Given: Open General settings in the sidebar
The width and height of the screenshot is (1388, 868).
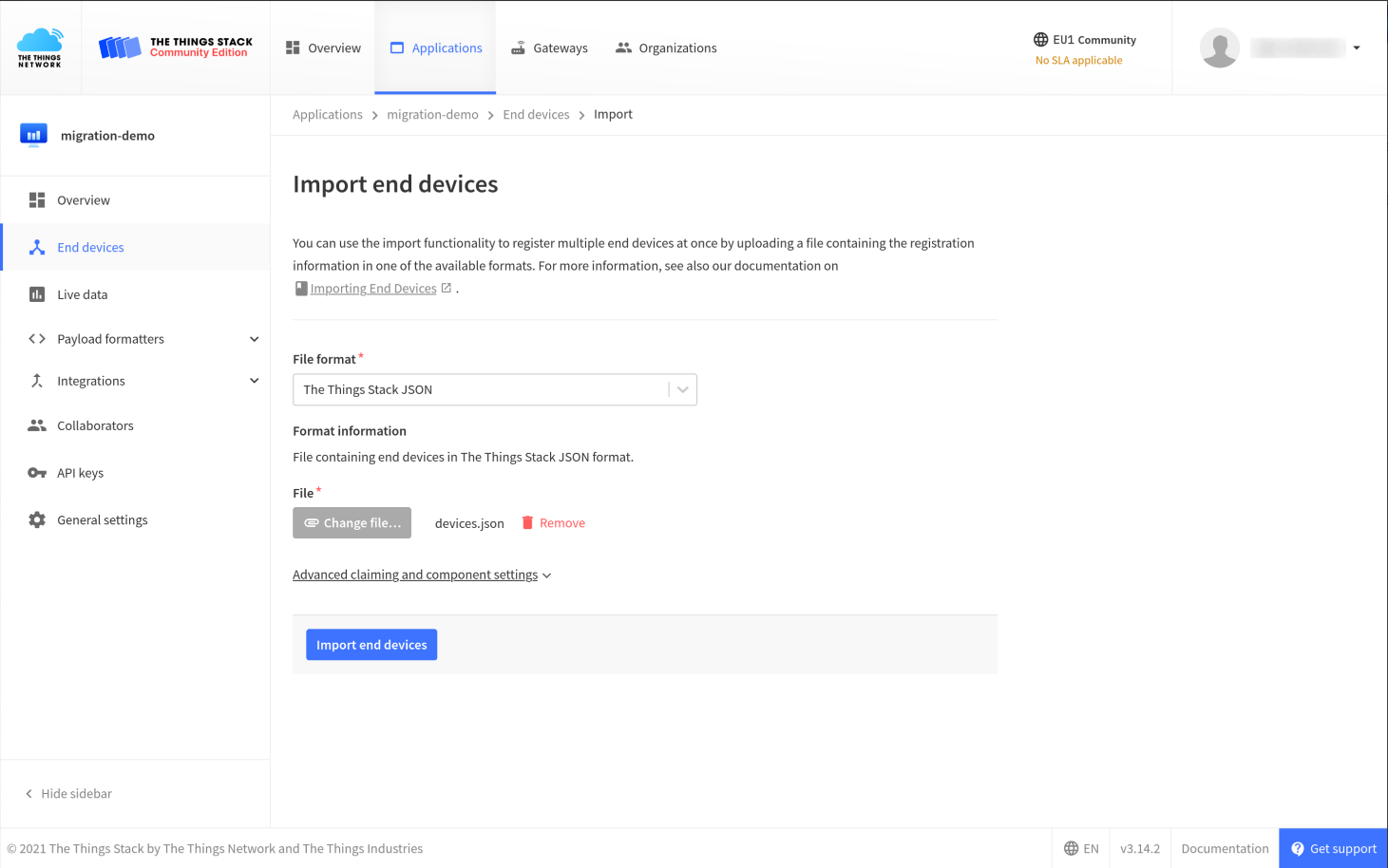Looking at the screenshot, I should point(136,519).
